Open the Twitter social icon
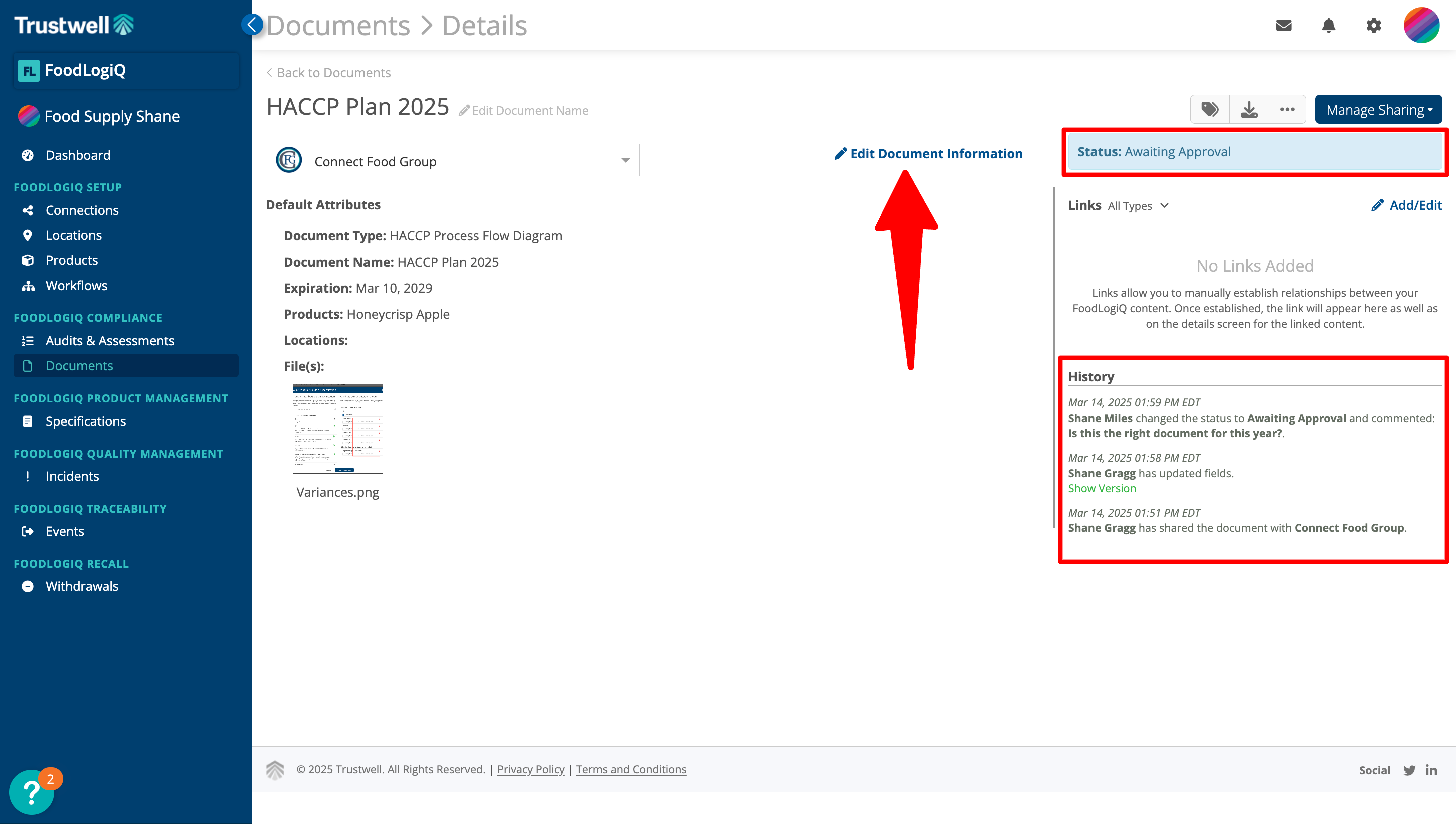This screenshot has width=1456, height=824. tap(1409, 770)
